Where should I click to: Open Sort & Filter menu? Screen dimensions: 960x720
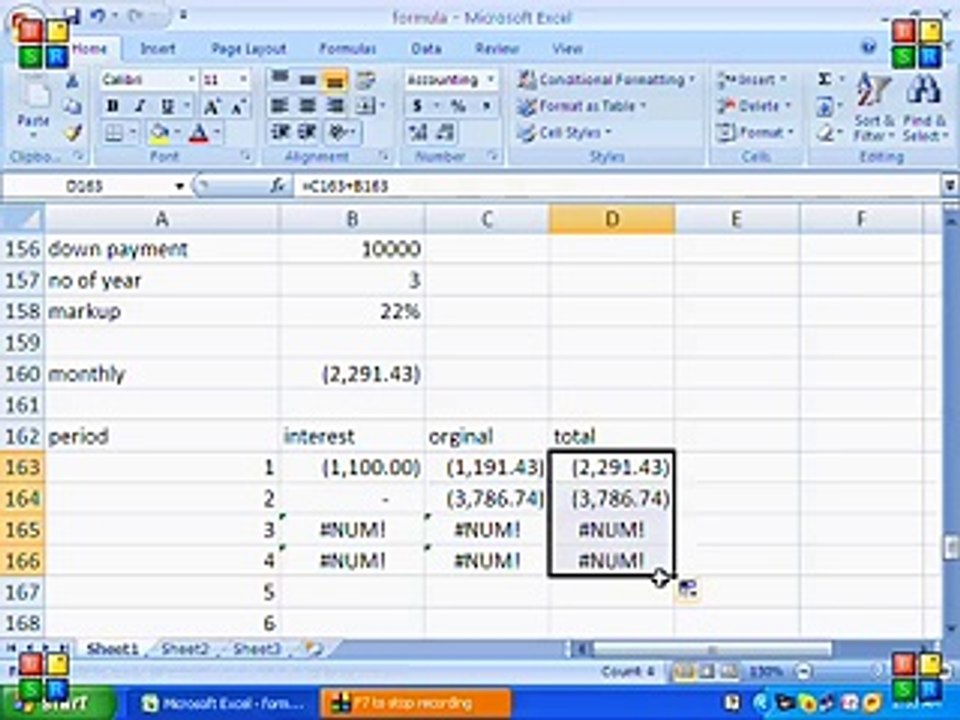coord(874,107)
